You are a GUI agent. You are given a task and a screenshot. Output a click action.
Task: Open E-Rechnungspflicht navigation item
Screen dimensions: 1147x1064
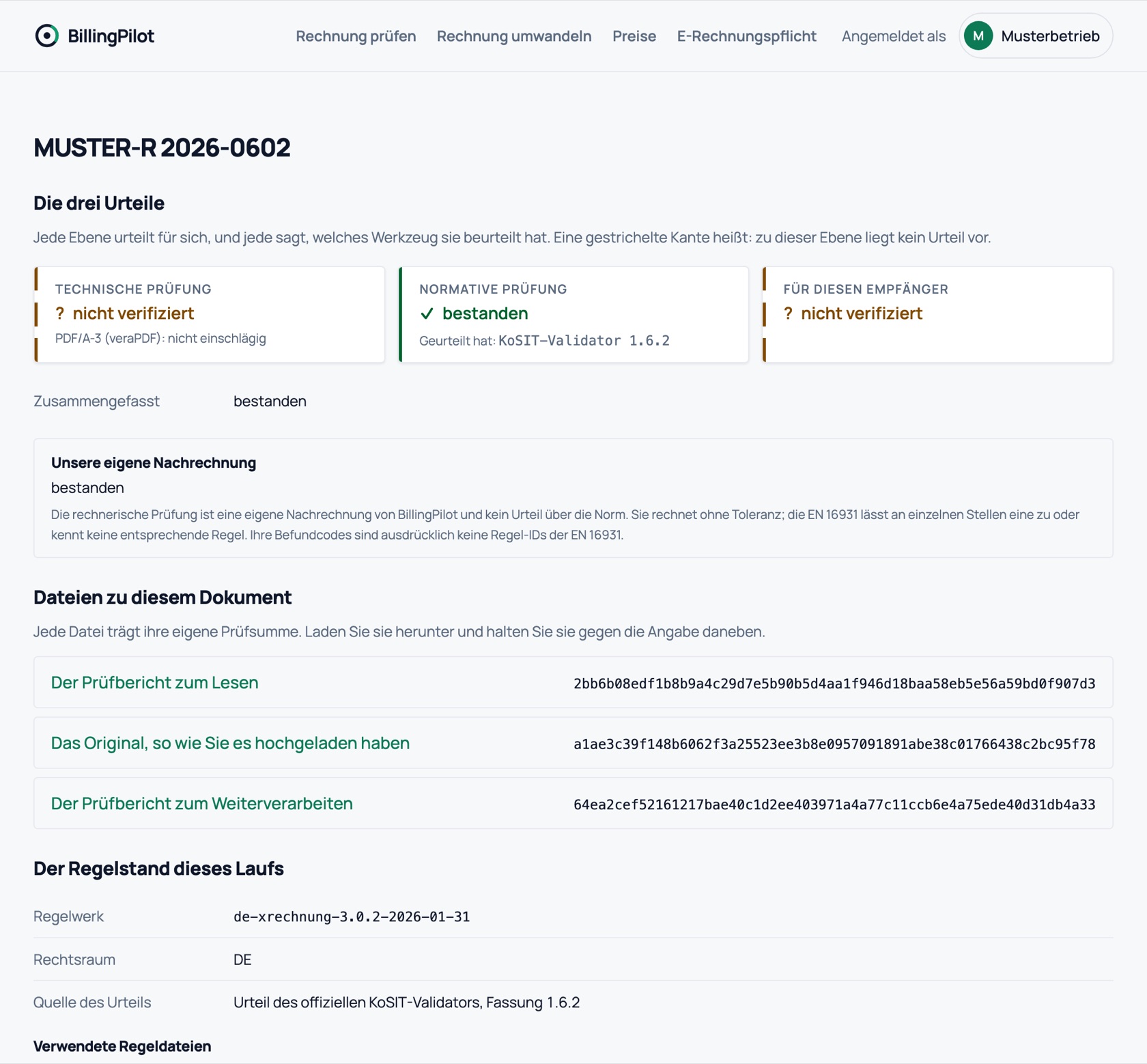pos(747,36)
